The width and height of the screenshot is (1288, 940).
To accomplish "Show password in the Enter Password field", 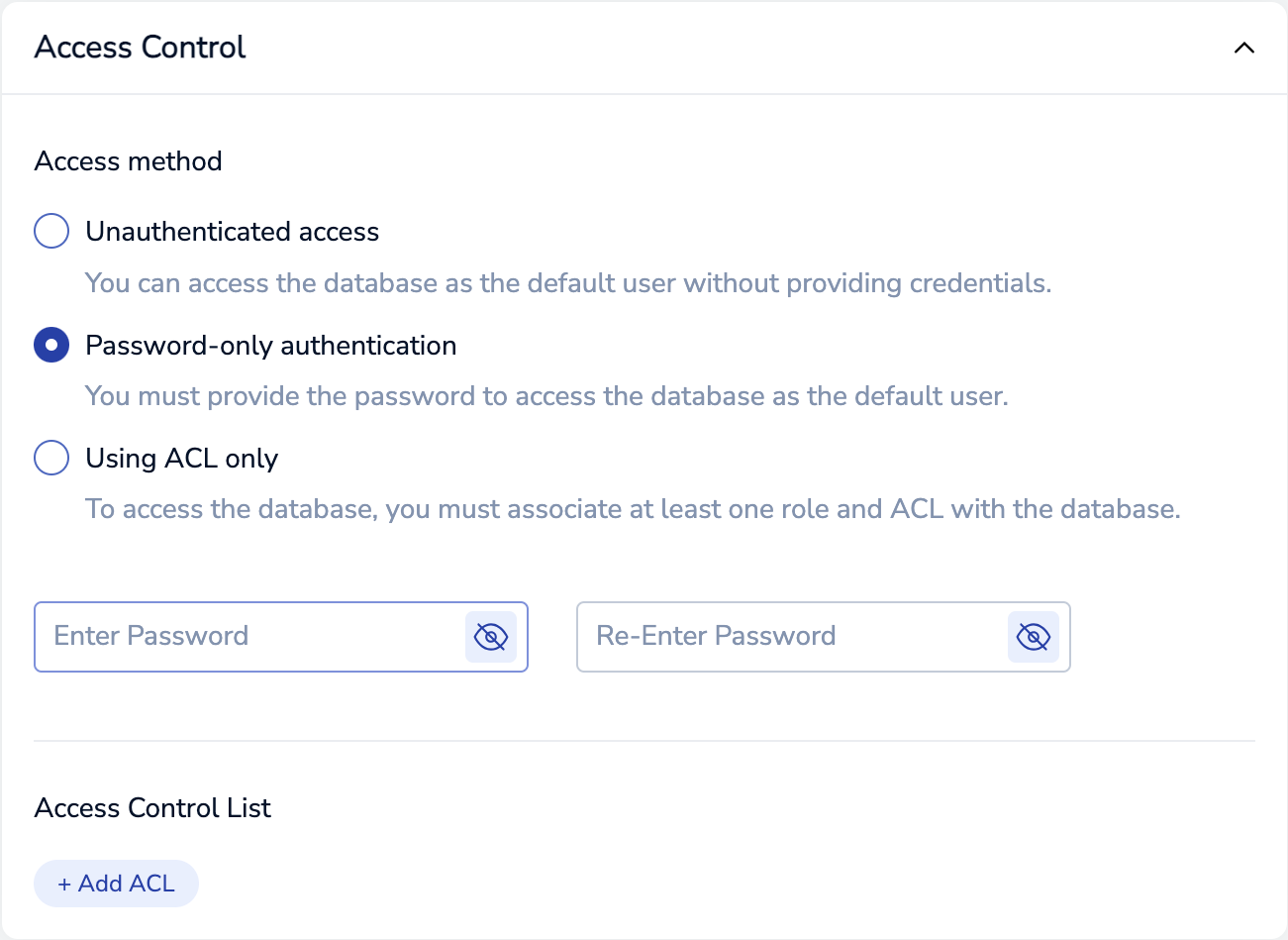I will pos(491,636).
